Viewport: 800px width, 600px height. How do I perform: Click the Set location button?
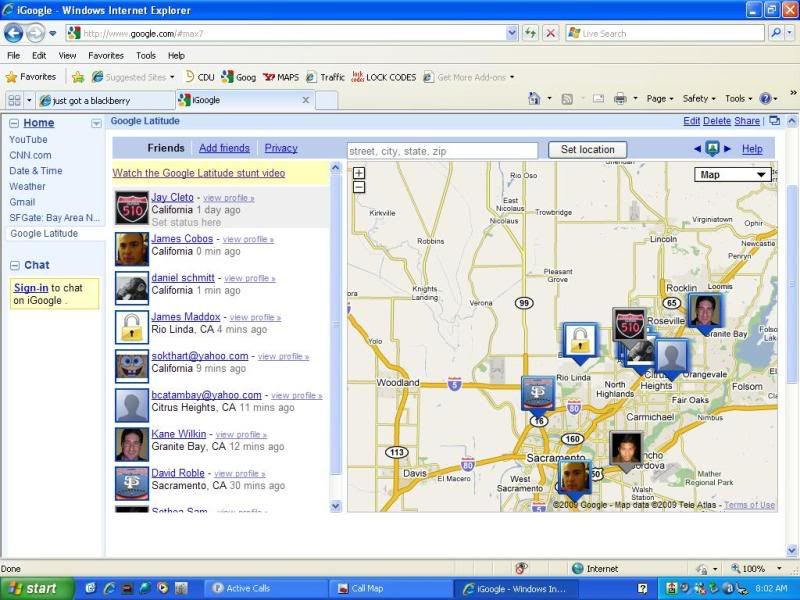point(587,149)
